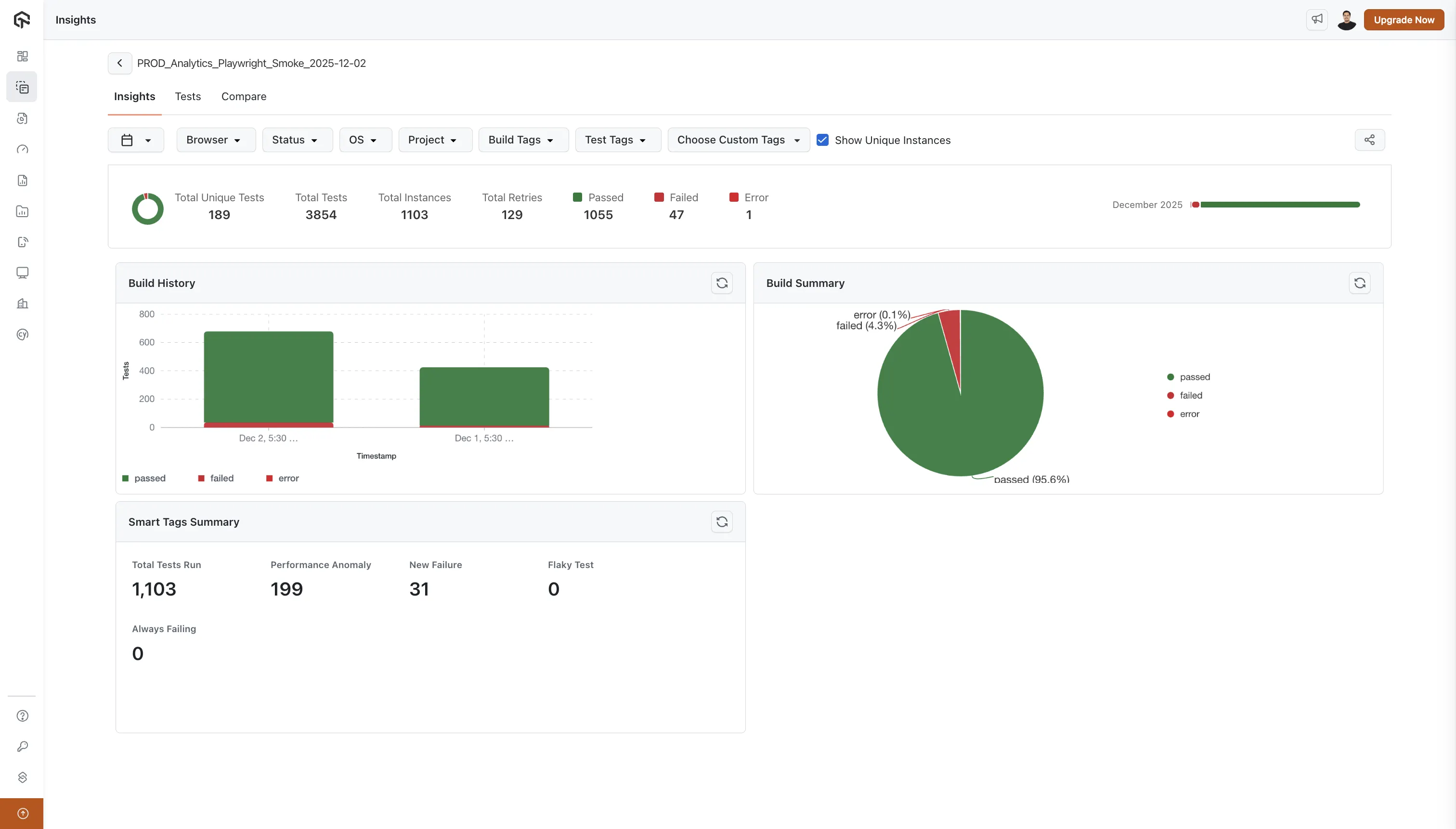The image size is (1456, 829).
Task: Open the speedometer performance icon in sidebar
Action: 22,149
